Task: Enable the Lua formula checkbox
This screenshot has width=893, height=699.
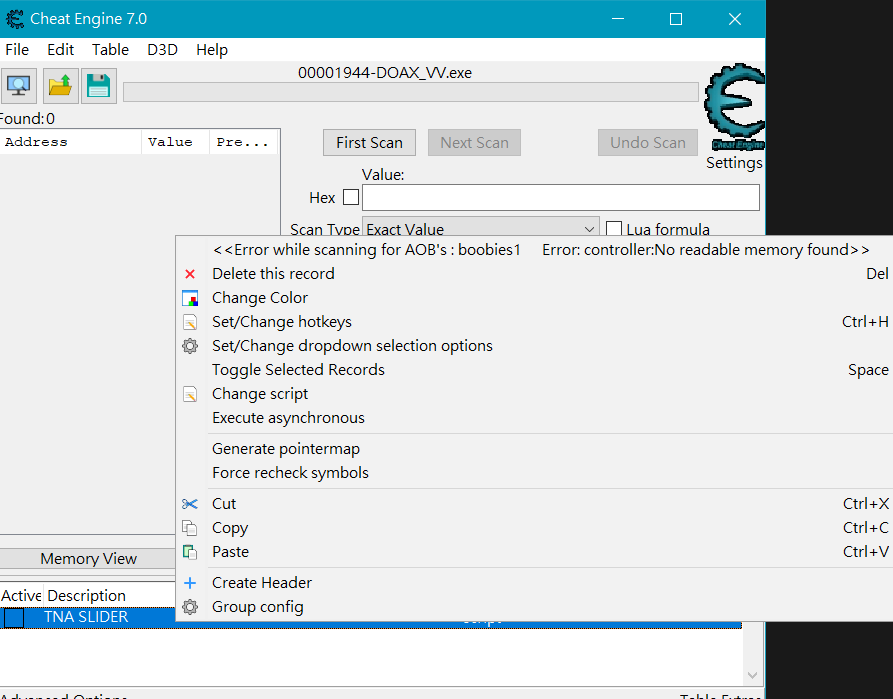Action: click(x=614, y=229)
